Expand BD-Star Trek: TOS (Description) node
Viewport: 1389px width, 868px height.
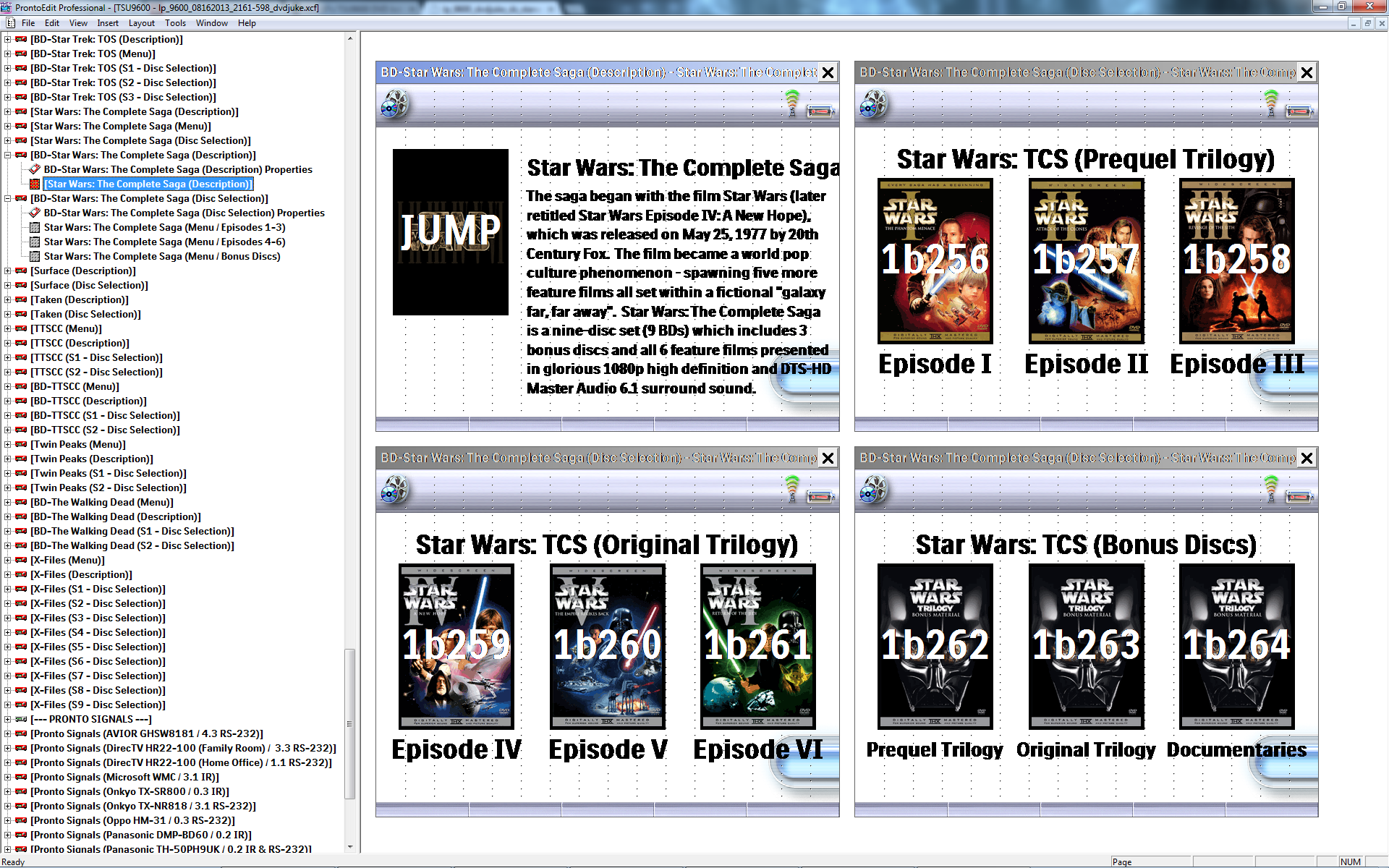(7, 39)
